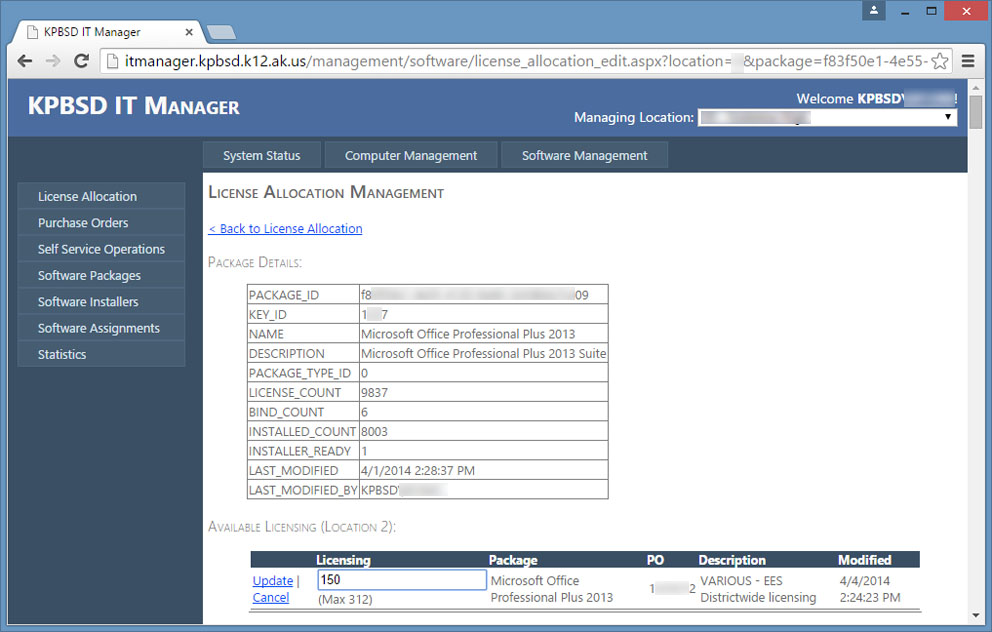
Task: Click the Chrome user profile icon
Action: [874, 10]
